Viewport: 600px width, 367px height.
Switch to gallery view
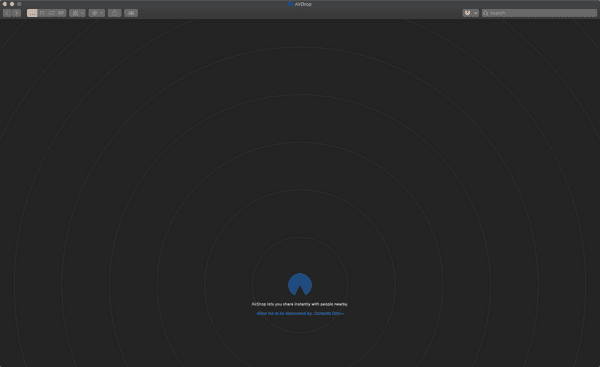point(61,13)
